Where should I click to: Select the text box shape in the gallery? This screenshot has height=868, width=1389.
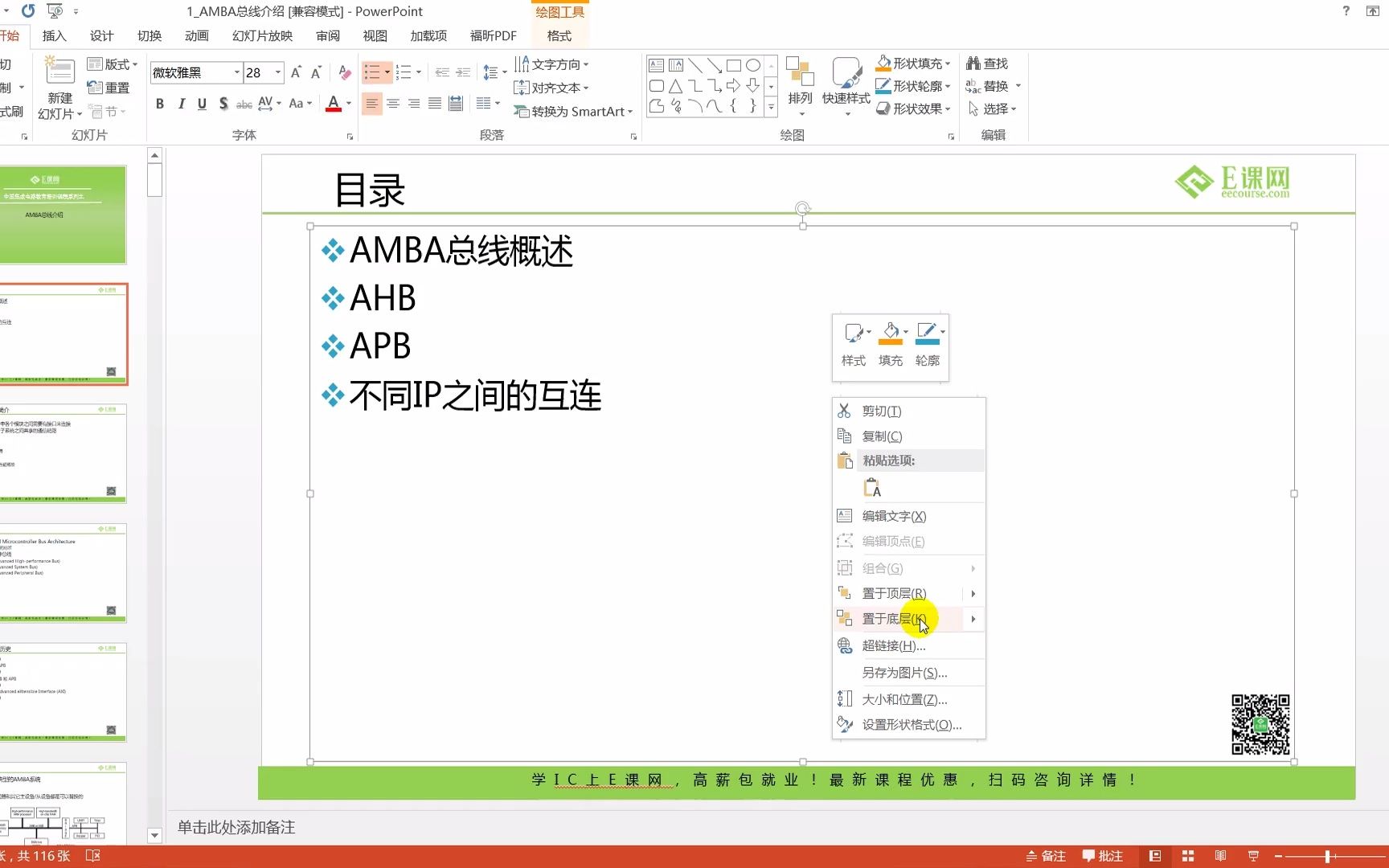tap(656, 66)
